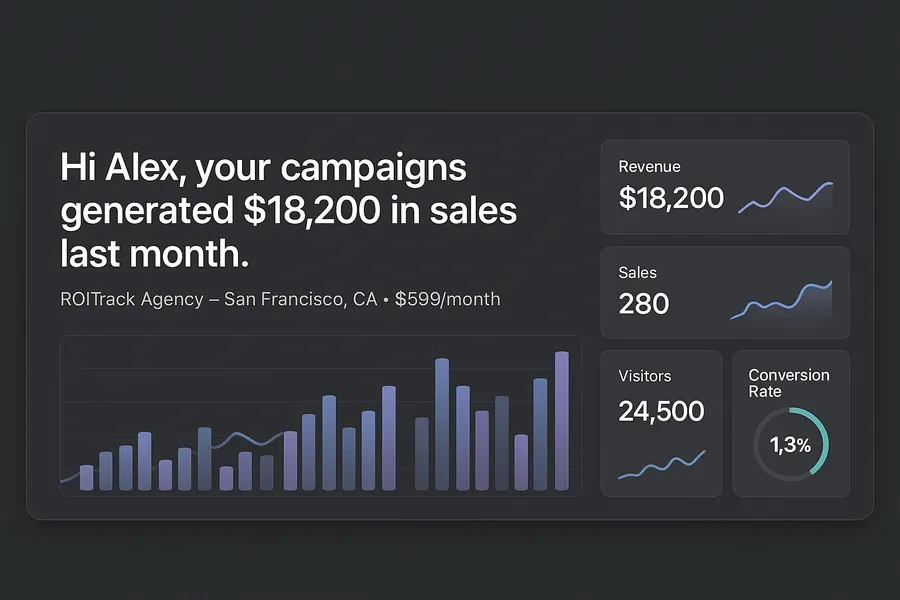Click the $18,200 Revenue value
This screenshot has width=900, height=600.
point(671,198)
